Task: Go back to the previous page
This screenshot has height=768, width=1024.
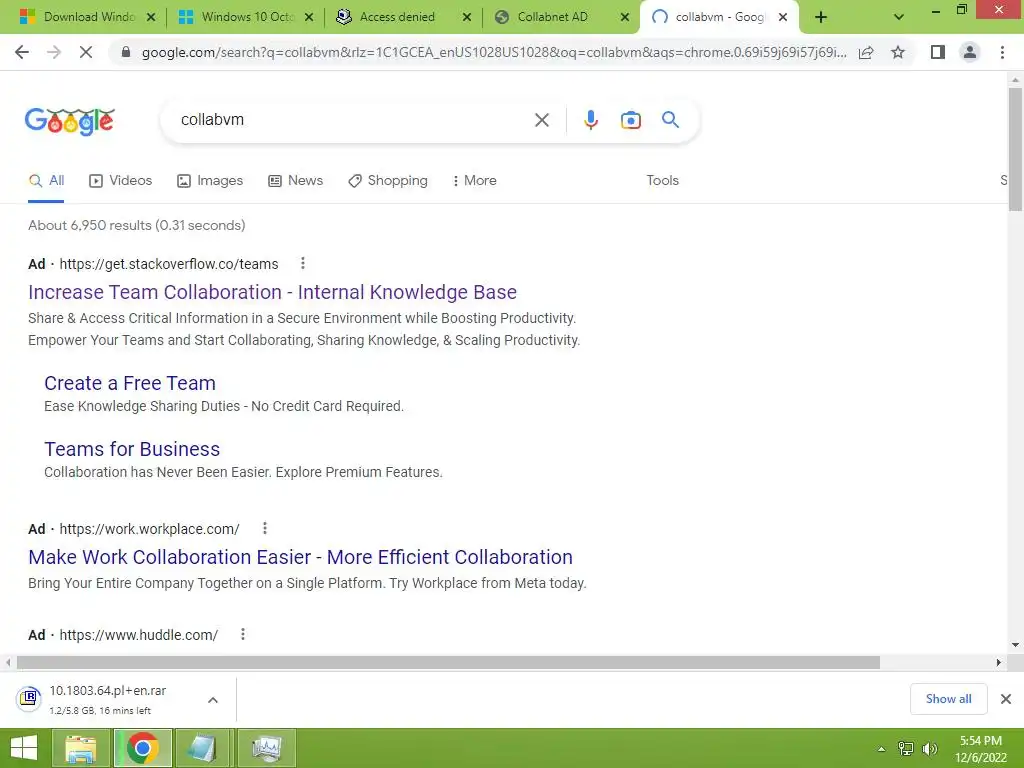Action: 22,52
